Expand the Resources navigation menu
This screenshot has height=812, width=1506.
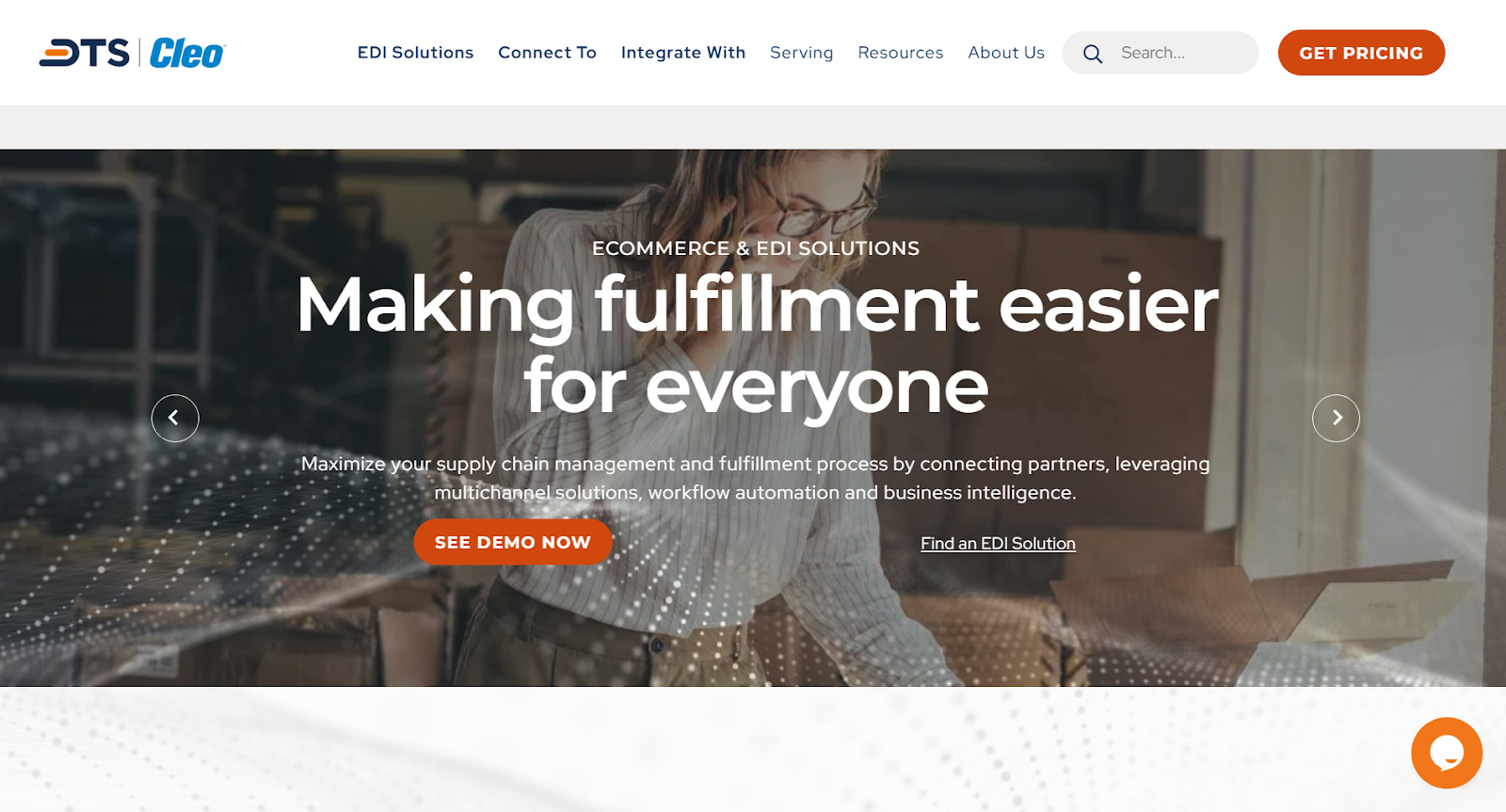(x=901, y=53)
